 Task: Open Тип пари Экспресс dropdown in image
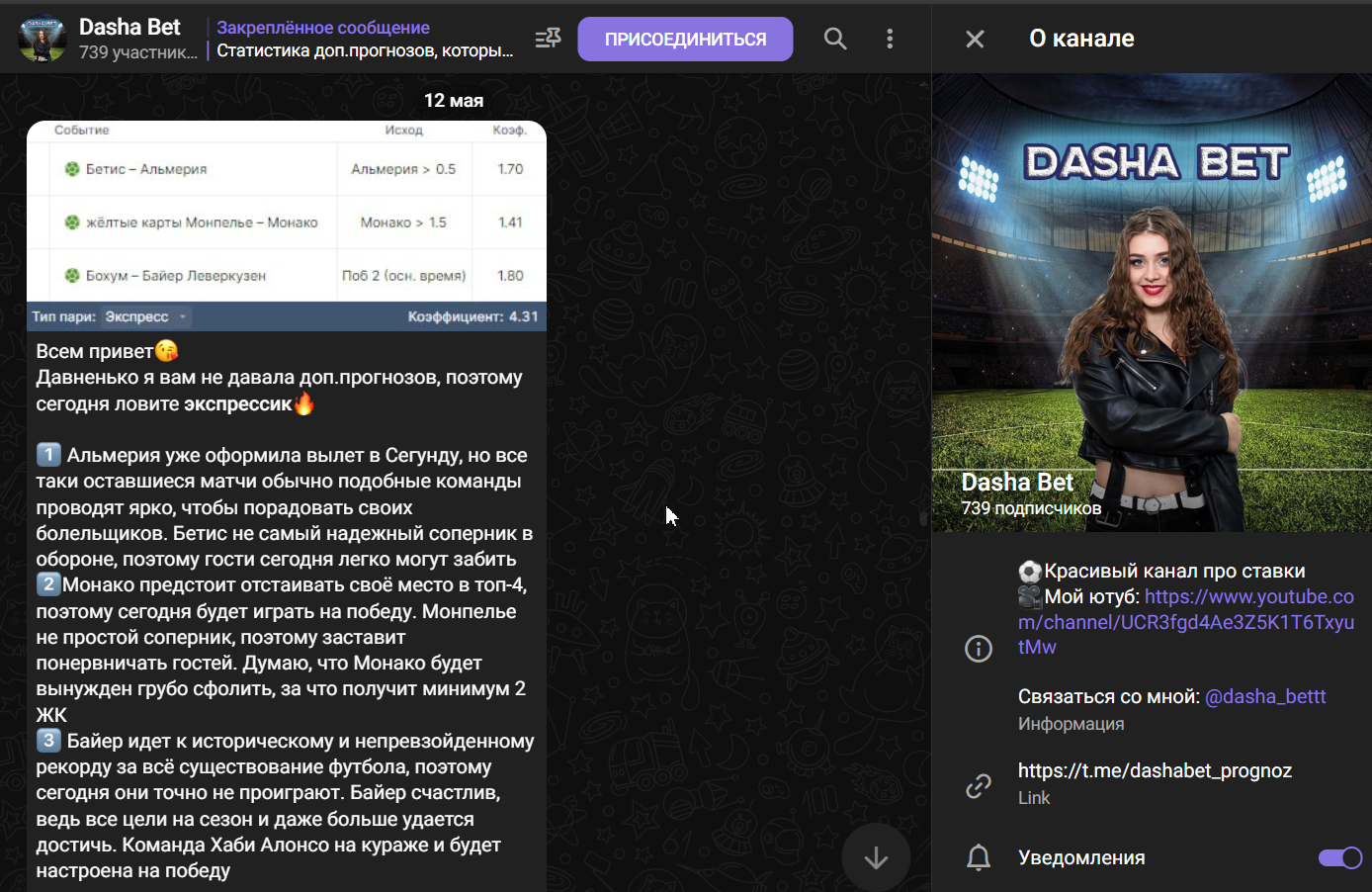tap(146, 316)
